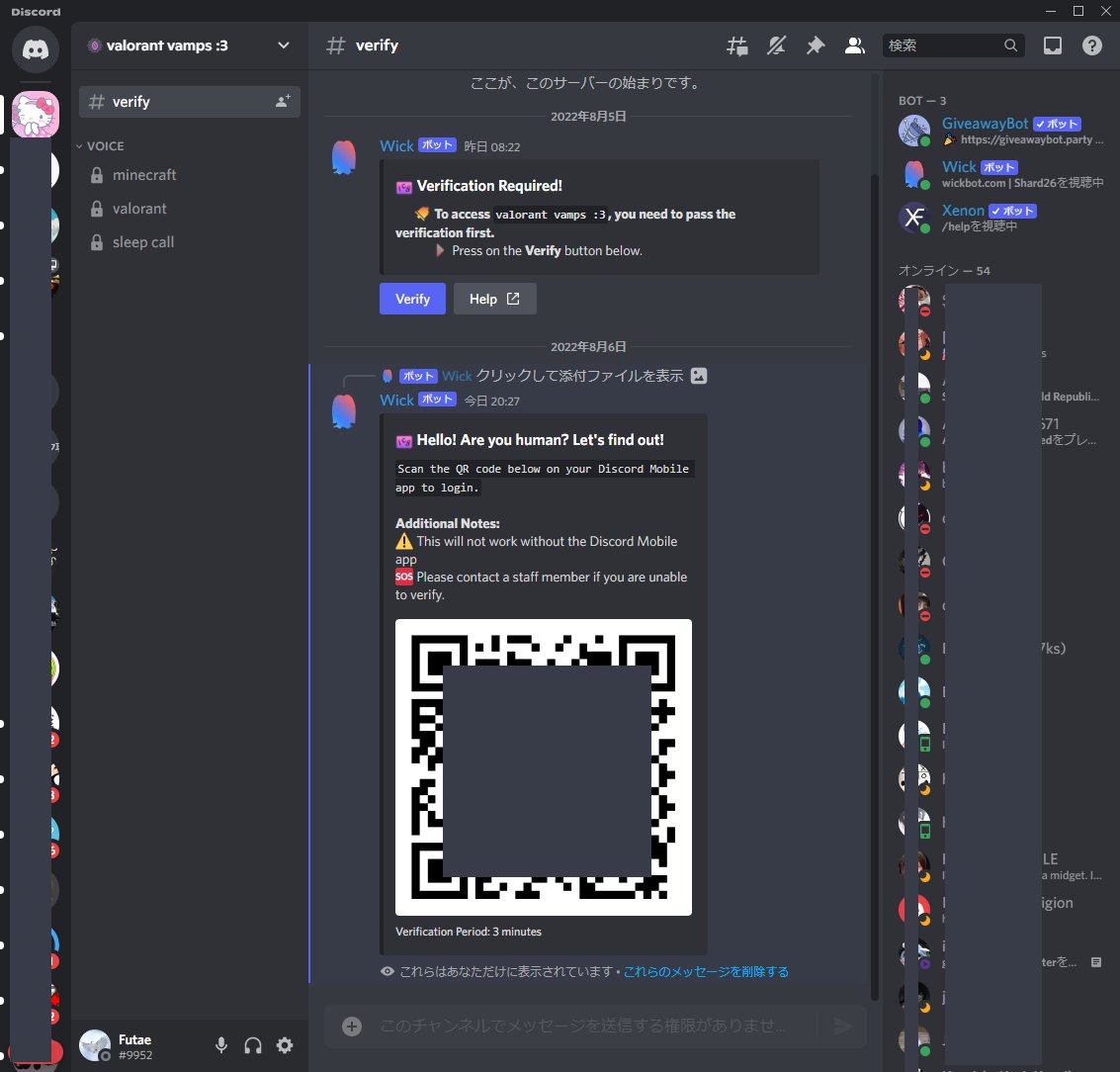Open the QR code image
This screenshot has height=1072, width=1120.
[544, 766]
